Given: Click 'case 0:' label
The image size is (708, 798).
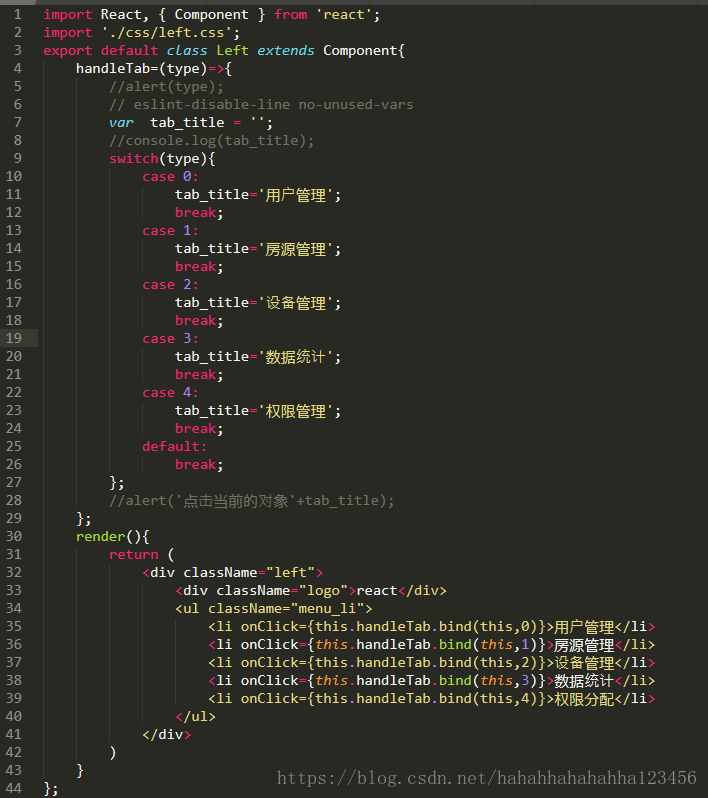Looking at the screenshot, I should point(170,177).
